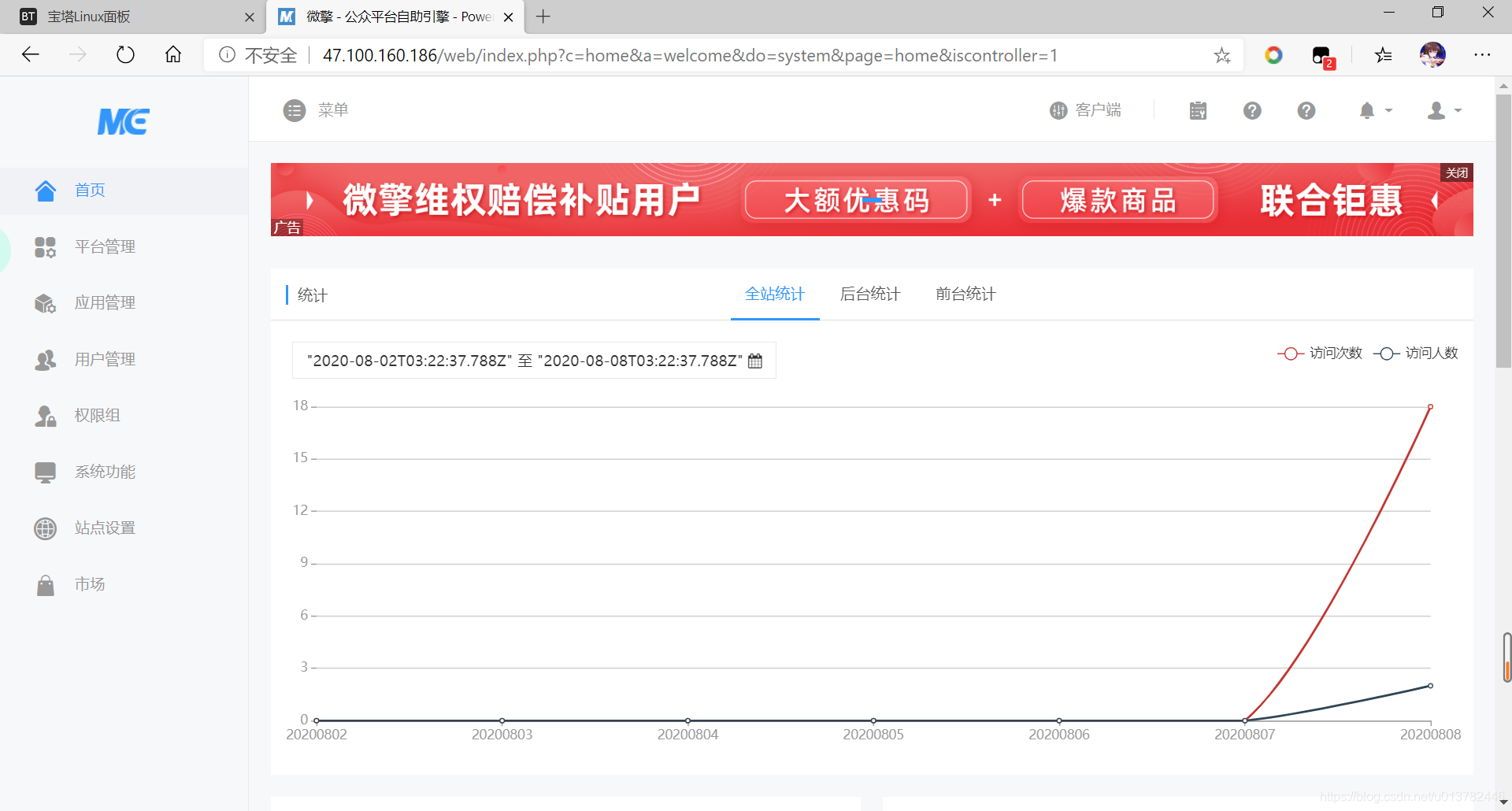The image size is (1512, 811).
Task: Toggle 访问人数 legend series
Action: (x=1416, y=354)
